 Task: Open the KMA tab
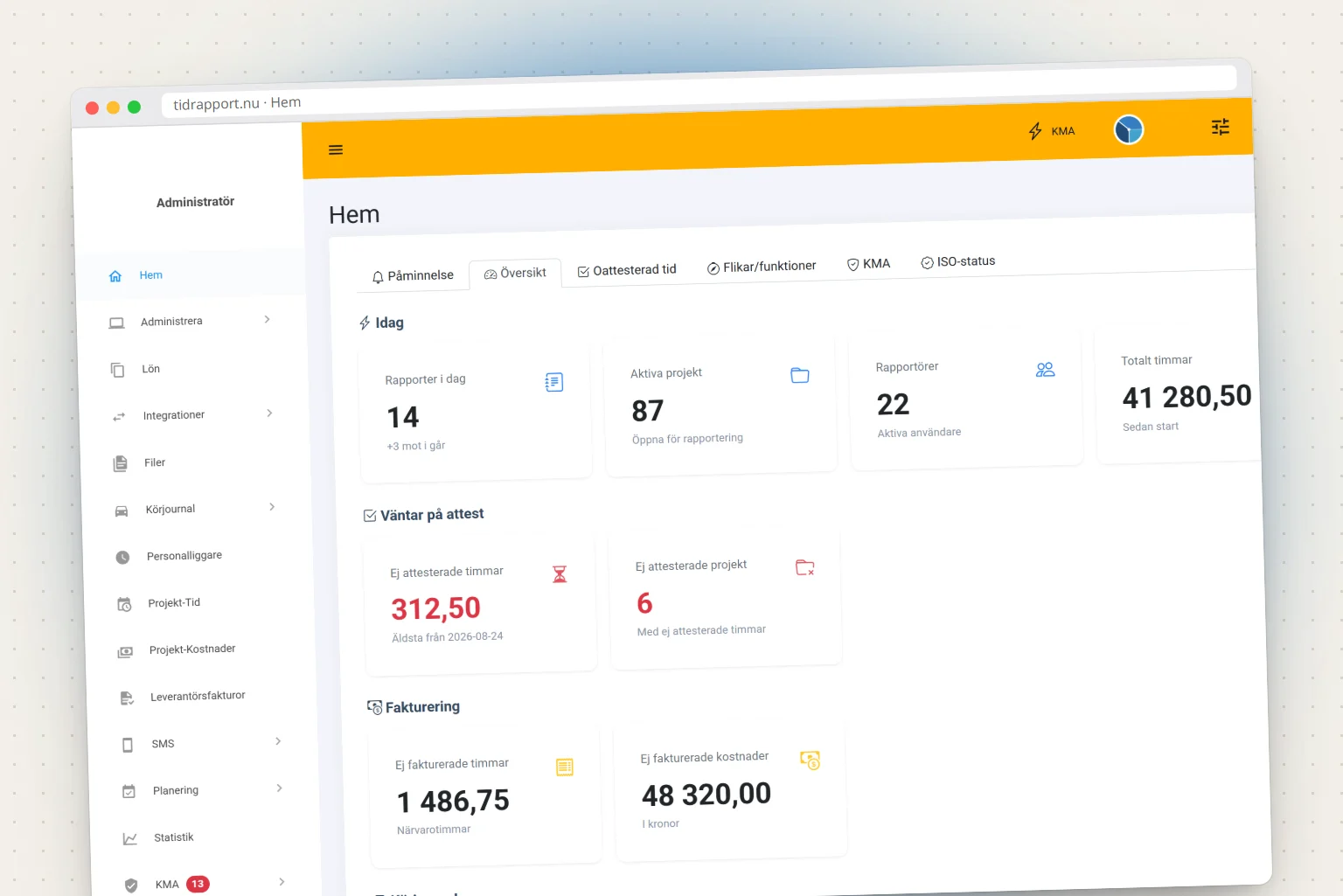pos(868,264)
